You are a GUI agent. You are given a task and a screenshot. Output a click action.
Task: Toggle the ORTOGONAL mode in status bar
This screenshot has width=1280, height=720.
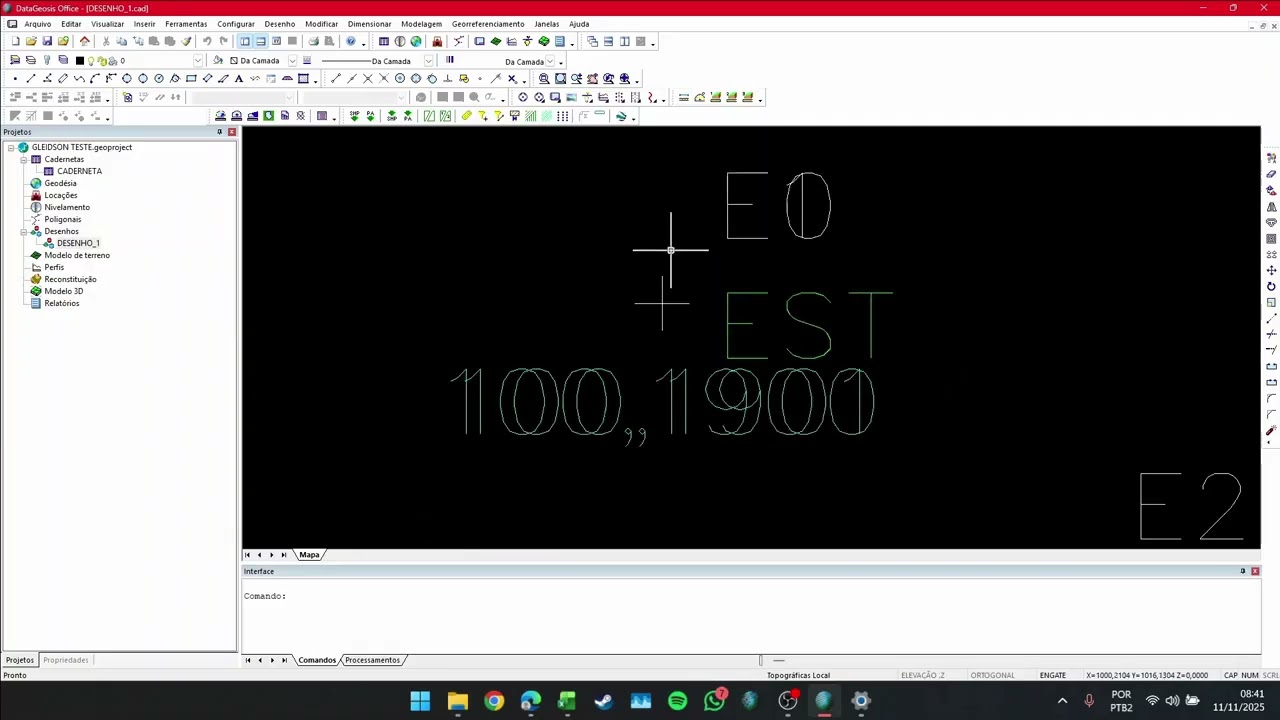pyautogui.click(x=992, y=675)
